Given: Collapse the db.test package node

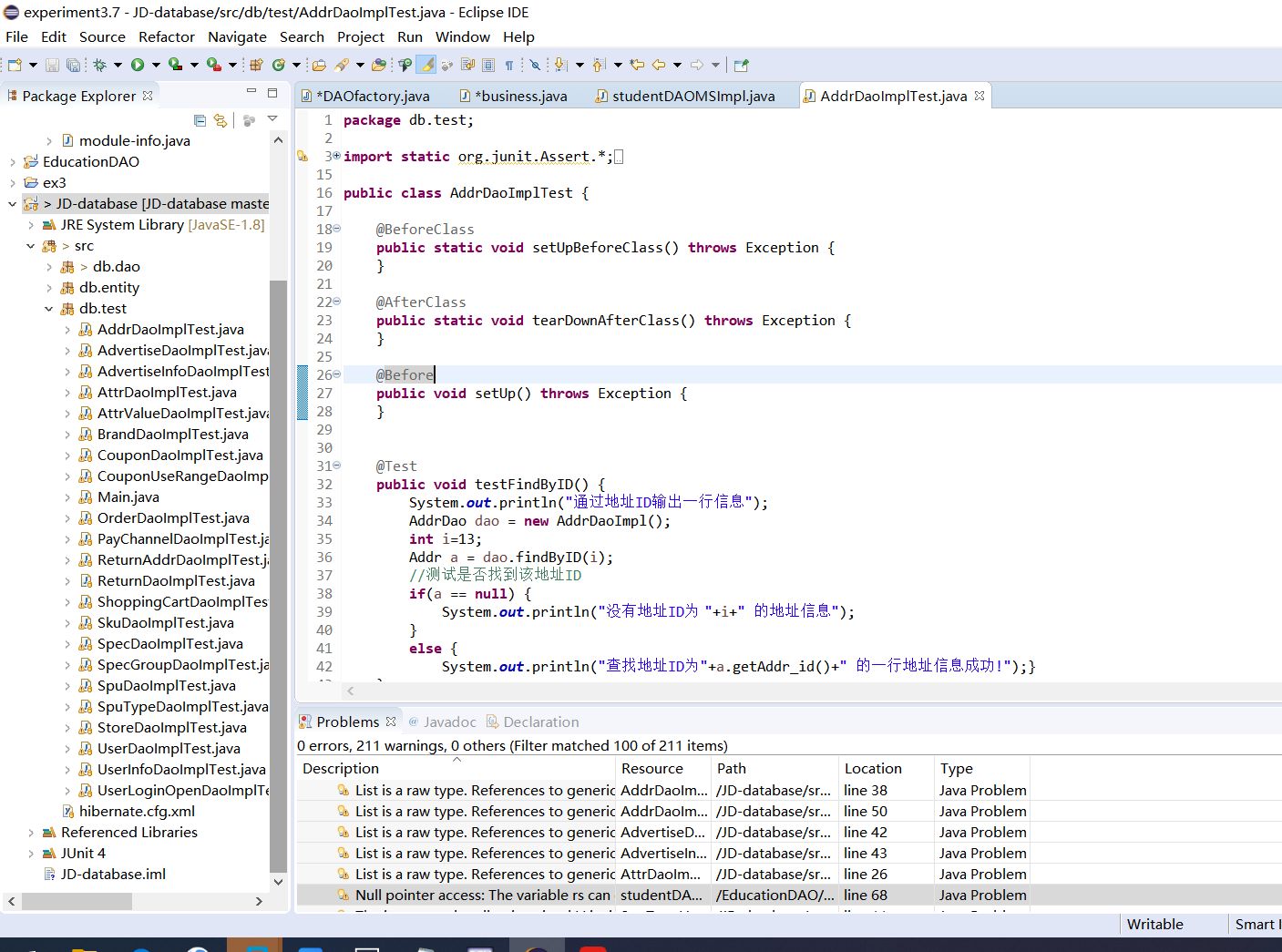Looking at the screenshot, I should coord(49,309).
